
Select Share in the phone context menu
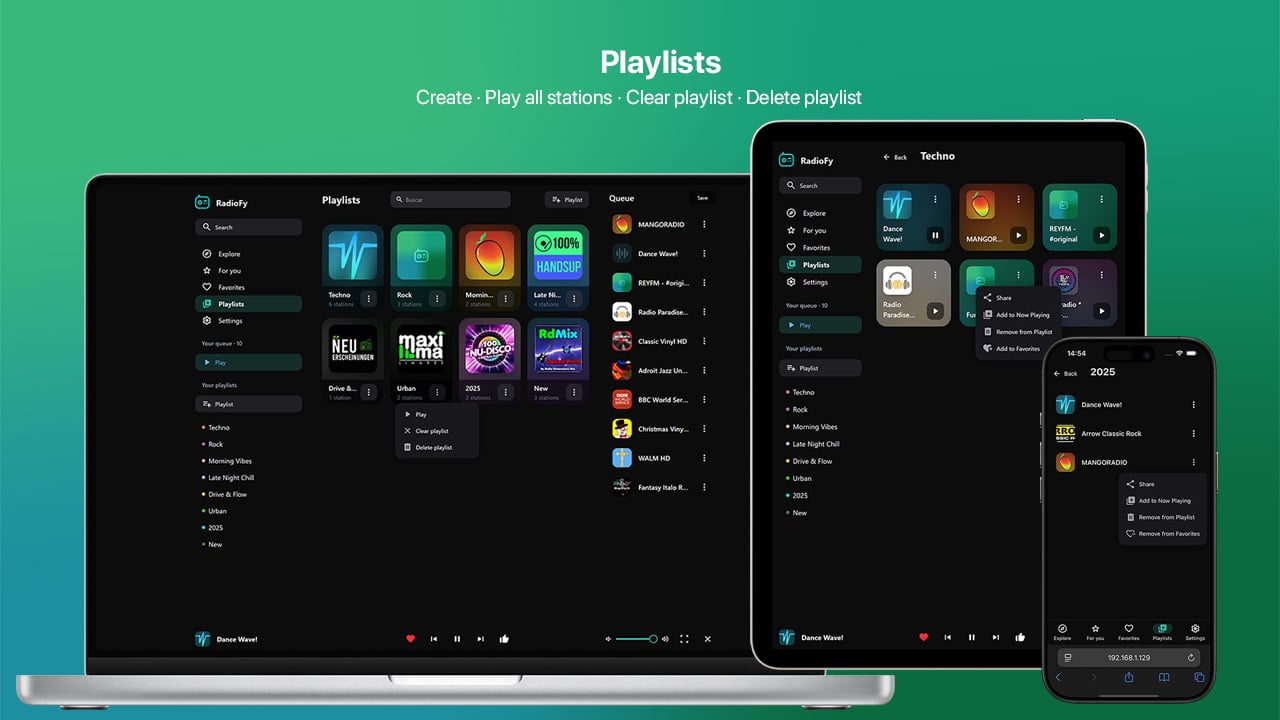tap(1163, 484)
